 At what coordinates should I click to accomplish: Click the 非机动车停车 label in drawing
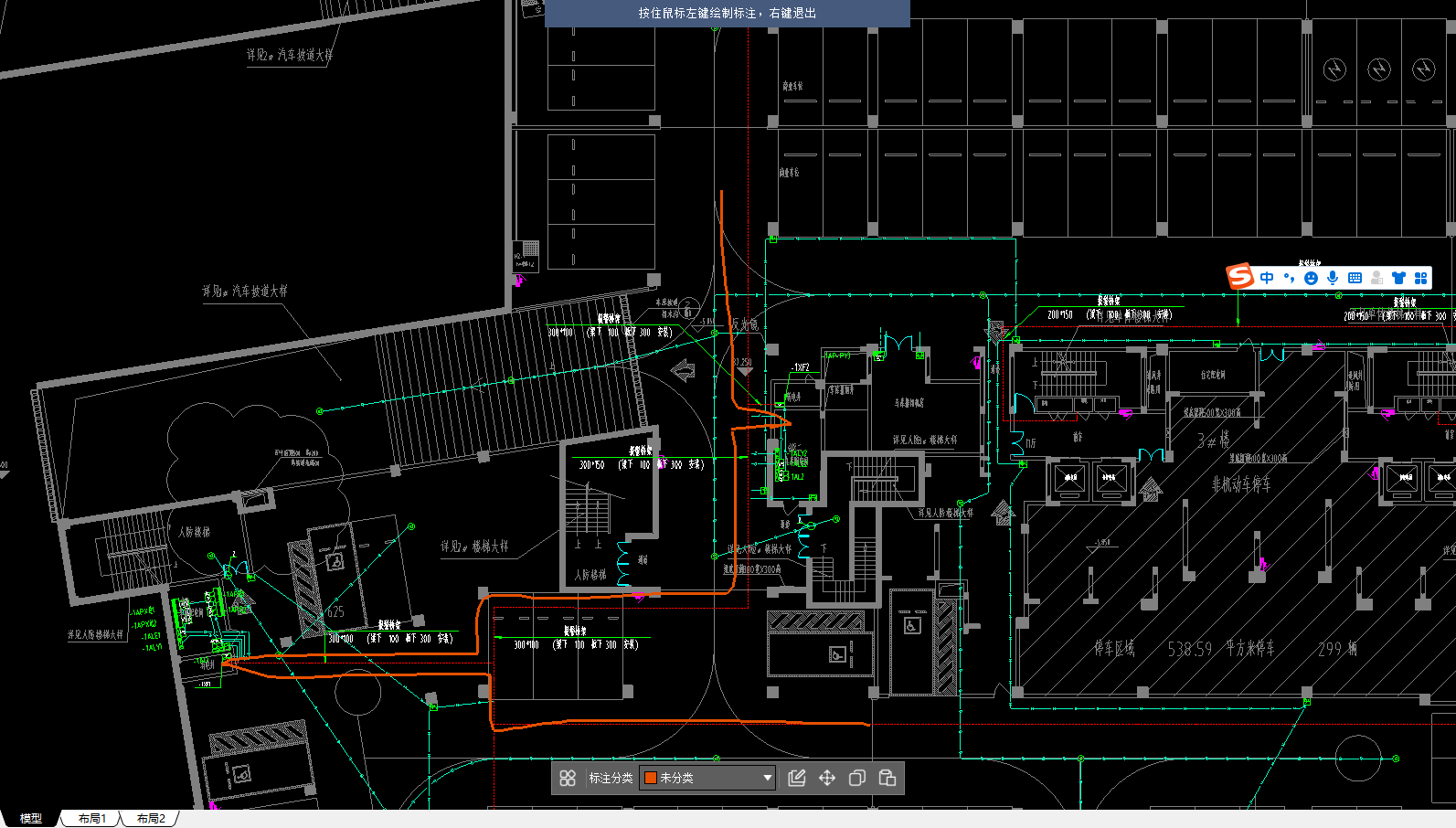pos(1241,484)
